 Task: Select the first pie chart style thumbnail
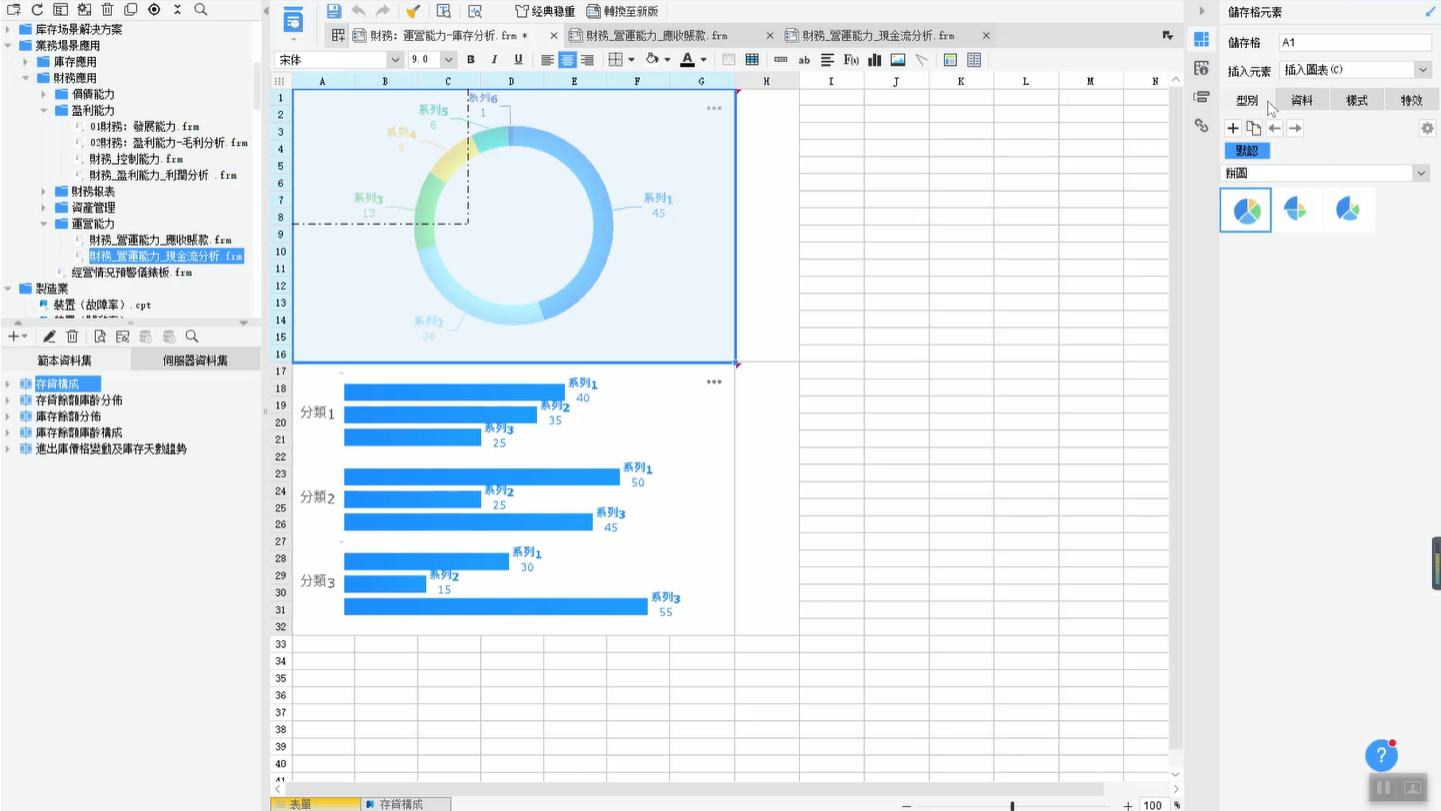click(x=1246, y=210)
